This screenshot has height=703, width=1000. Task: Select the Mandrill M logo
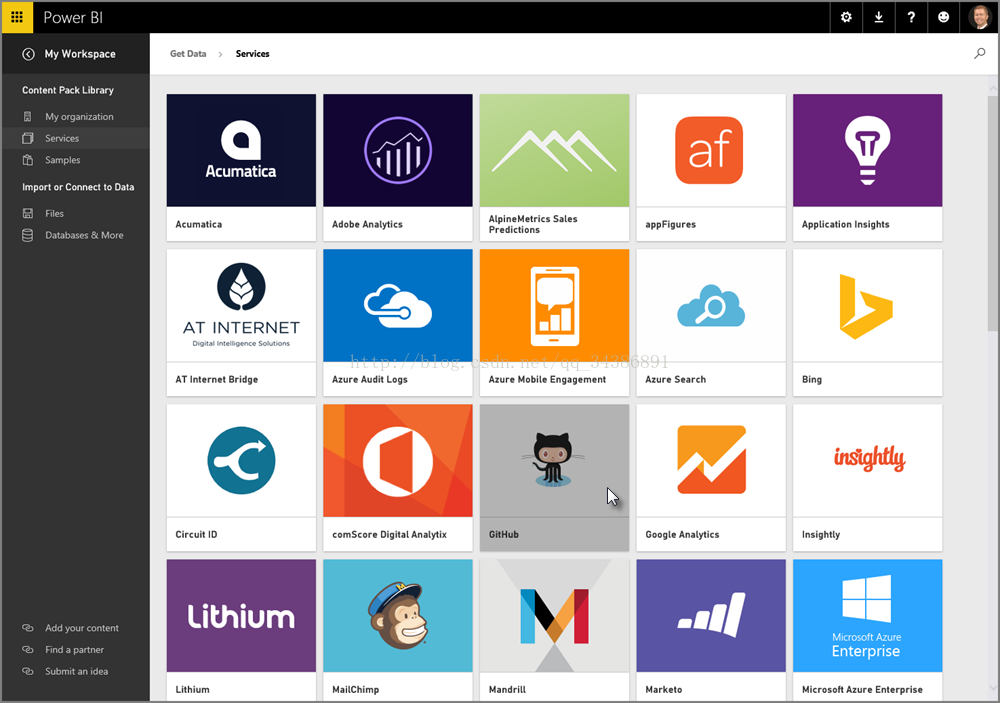click(x=554, y=616)
